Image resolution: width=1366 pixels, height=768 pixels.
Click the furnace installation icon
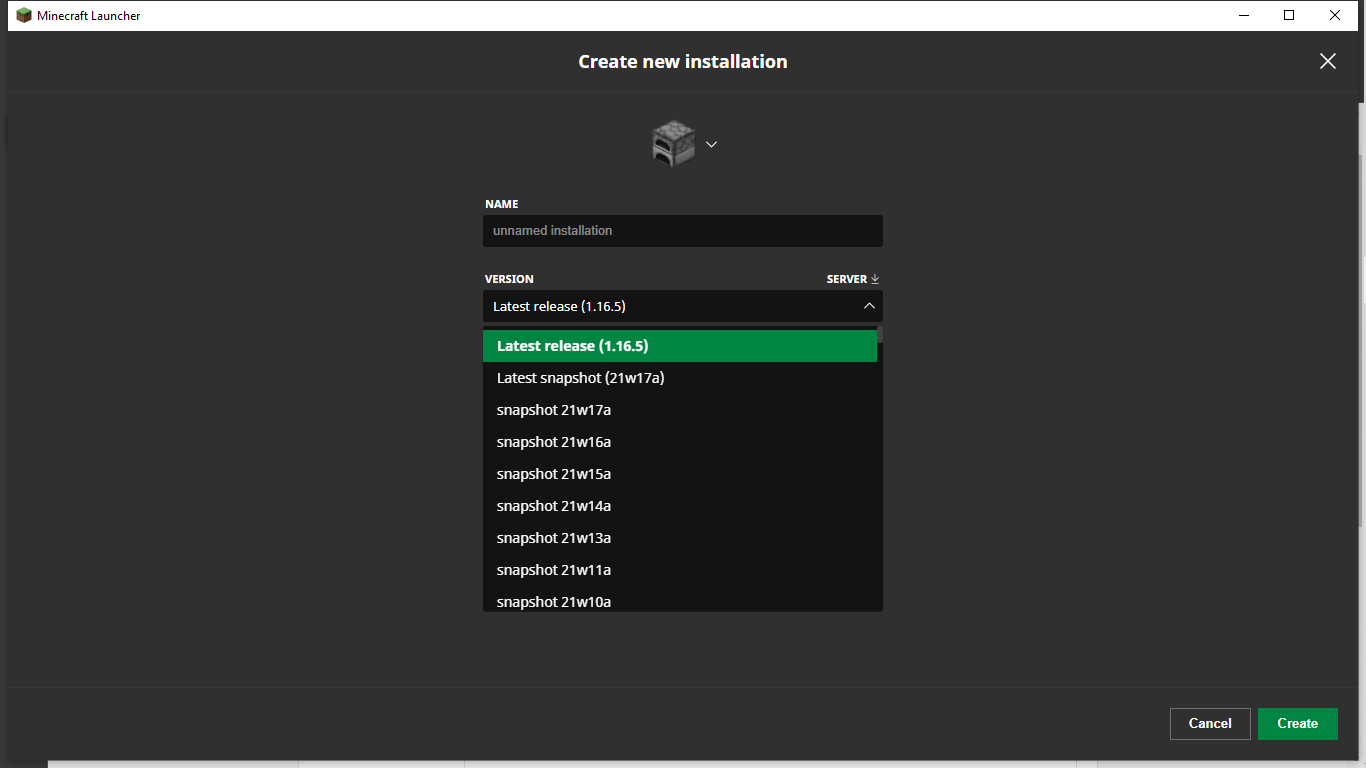coord(673,144)
